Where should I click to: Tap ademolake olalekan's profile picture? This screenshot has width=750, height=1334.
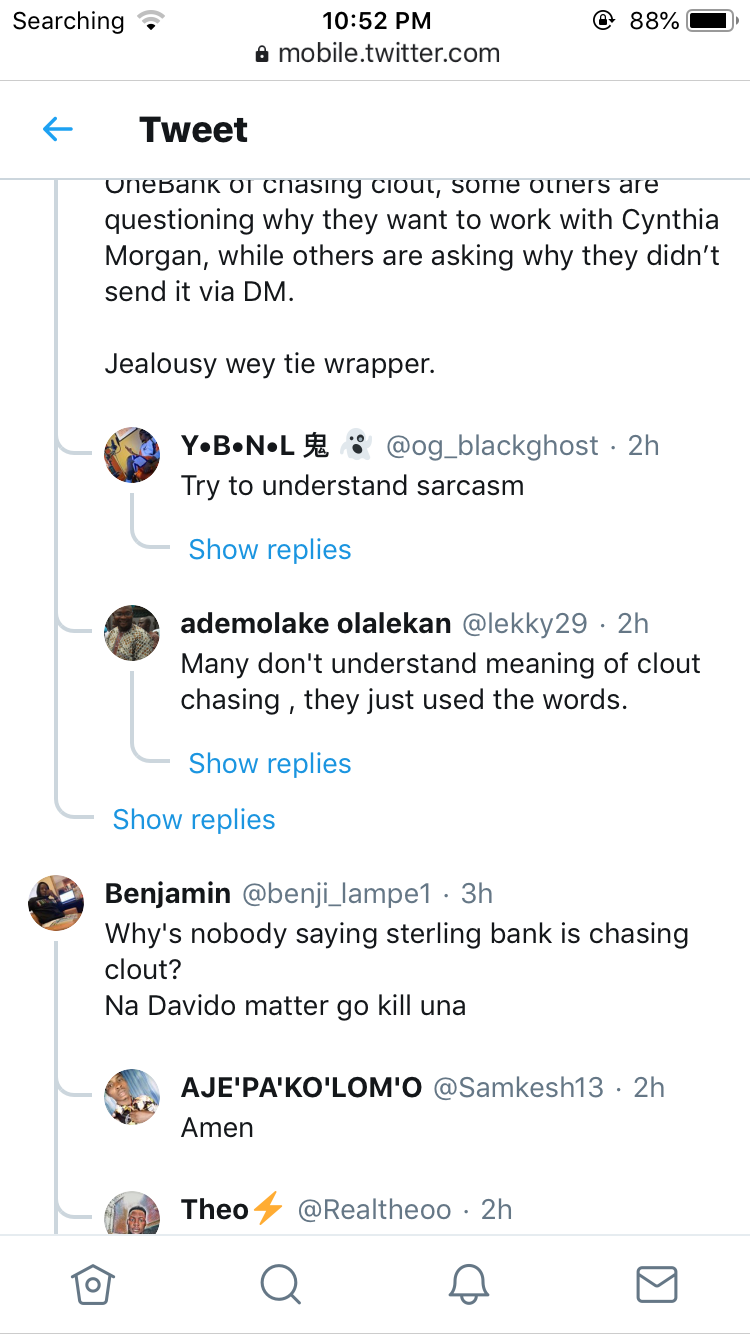pyautogui.click(x=132, y=633)
